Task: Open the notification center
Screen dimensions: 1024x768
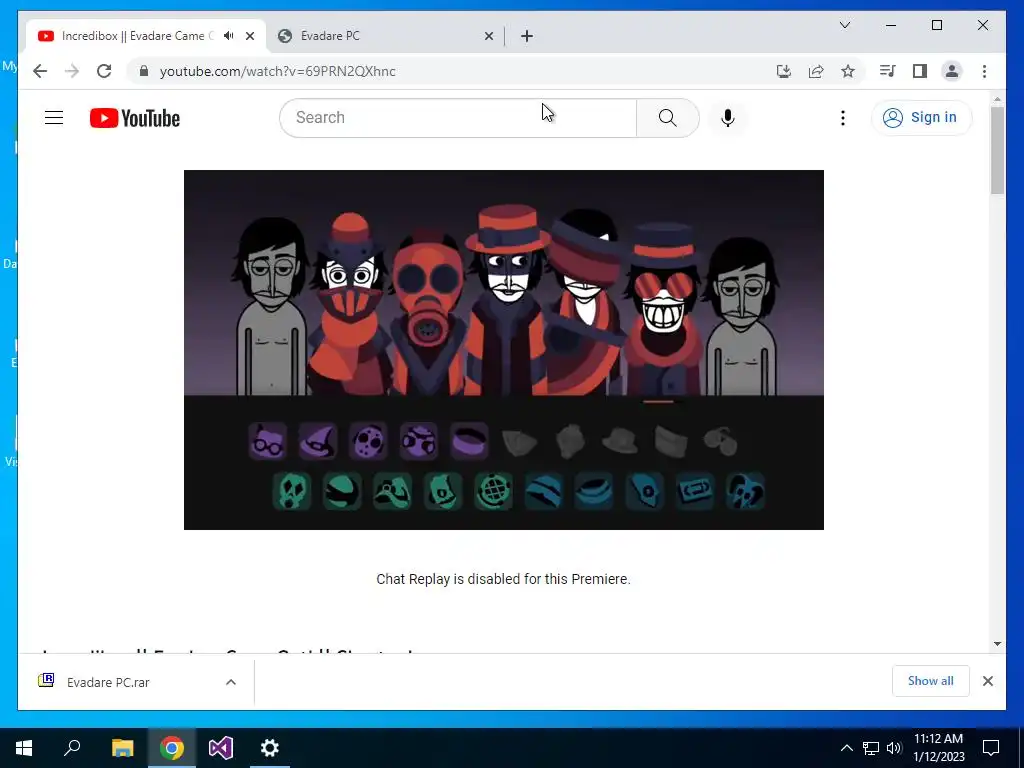Action: 991,748
